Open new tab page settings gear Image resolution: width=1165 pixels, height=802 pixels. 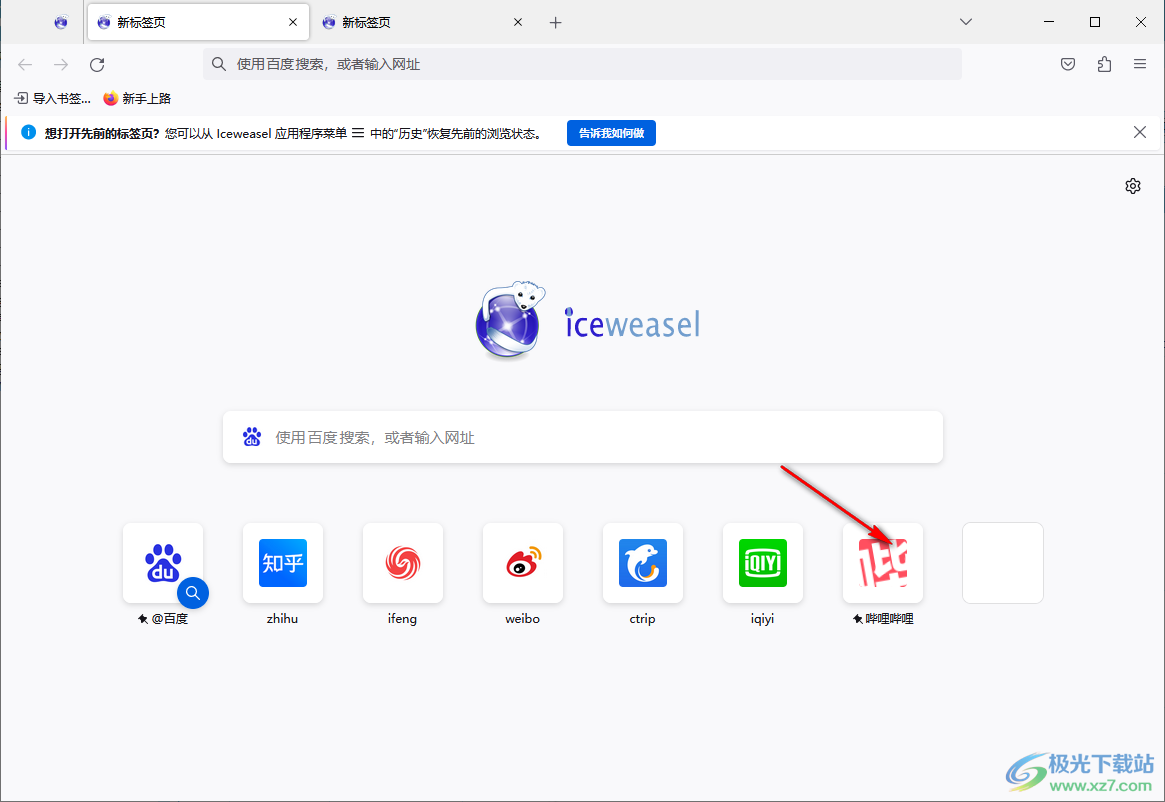pyautogui.click(x=1132, y=186)
